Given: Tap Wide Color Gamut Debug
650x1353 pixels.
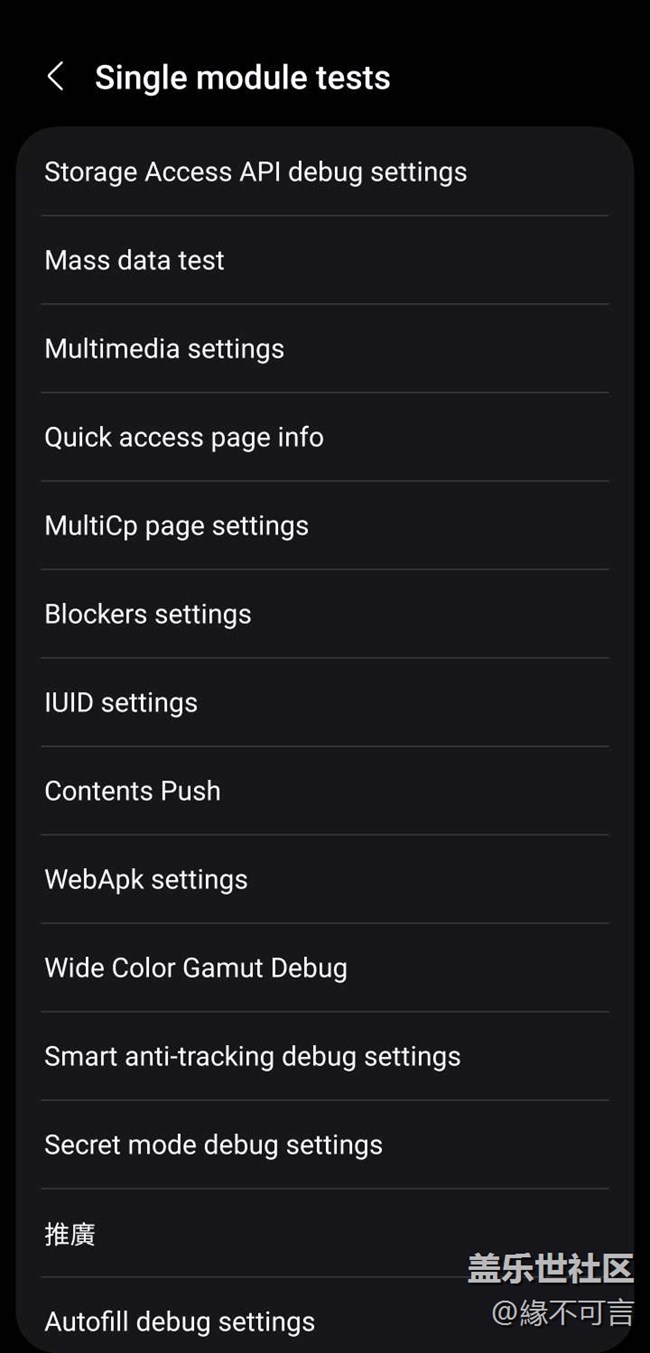Looking at the screenshot, I should point(196,968).
